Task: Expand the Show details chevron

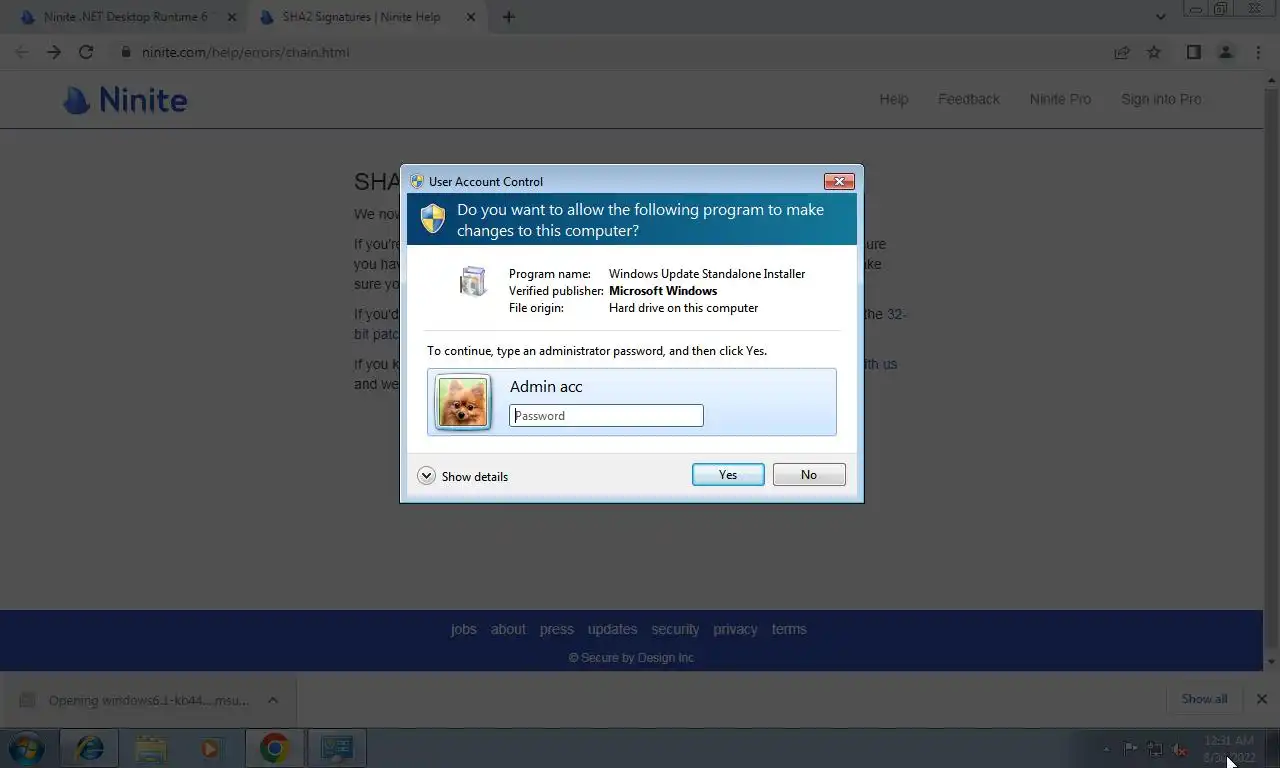Action: coord(426,476)
